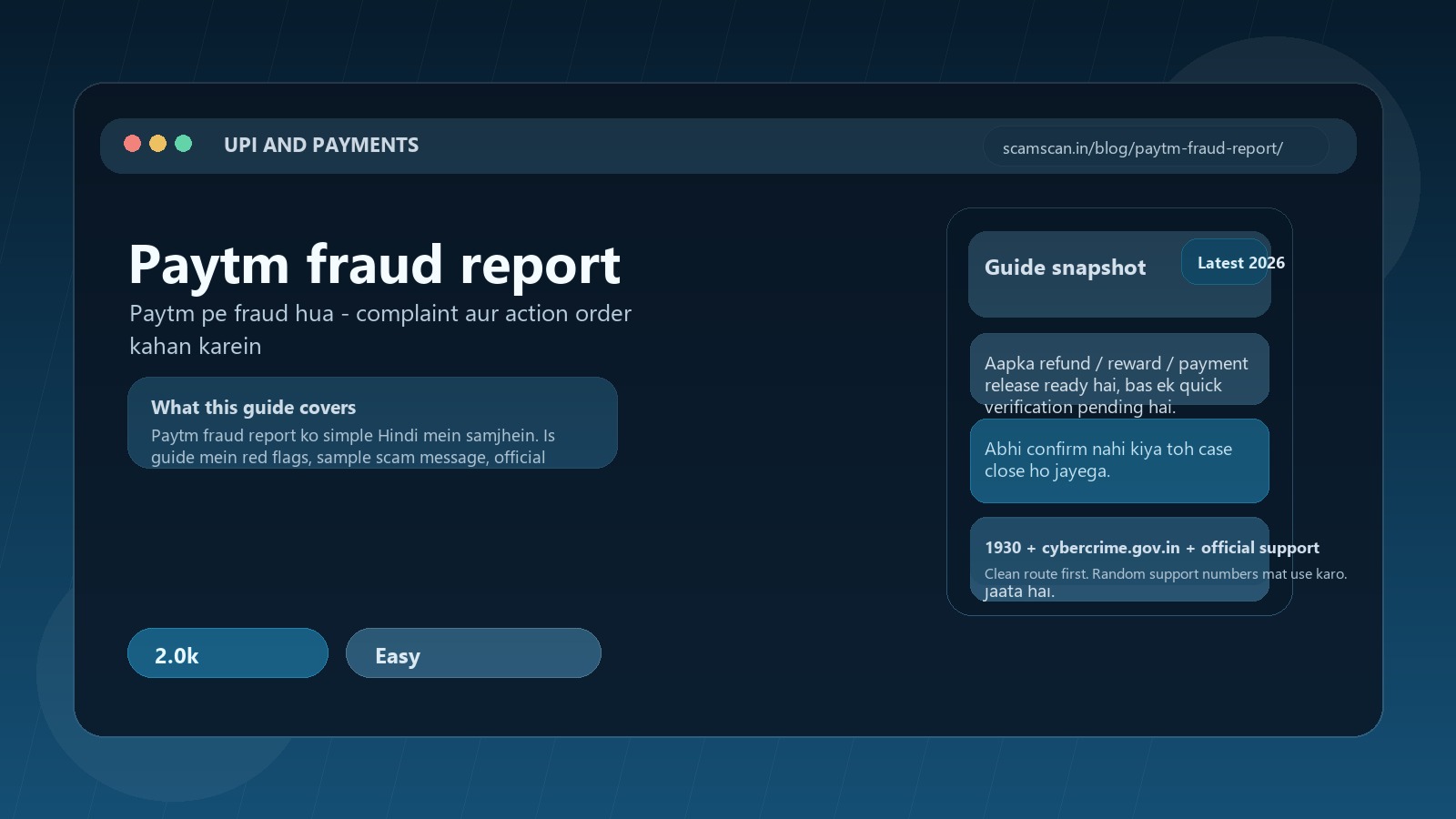Image resolution: width=1456 pixels, height=819 pixels.
Task: Click the Clean route first advice text
Action: (x=1166, y=574)
